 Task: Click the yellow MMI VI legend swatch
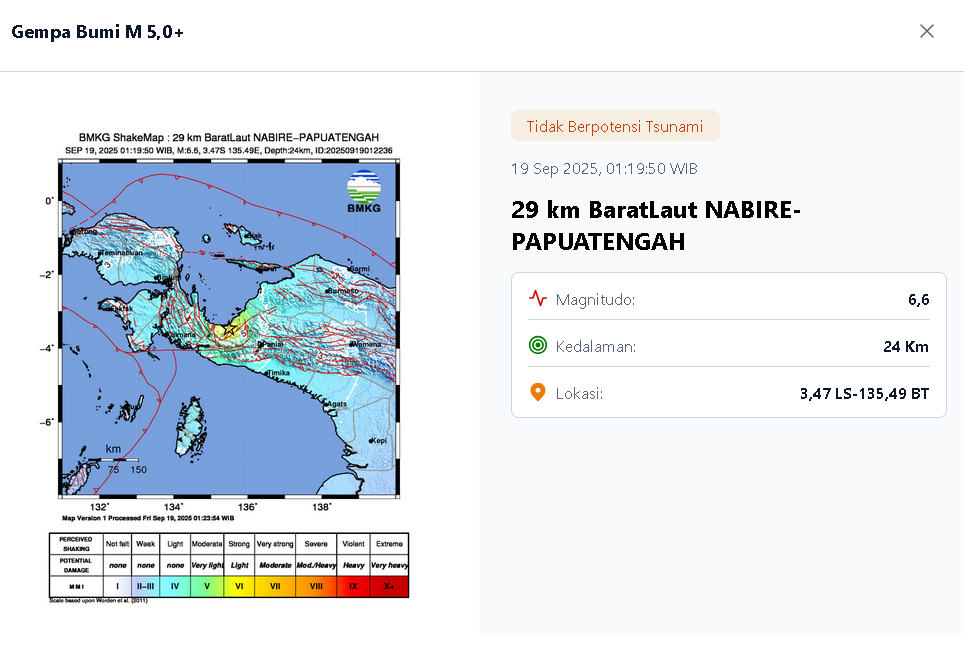239,587
